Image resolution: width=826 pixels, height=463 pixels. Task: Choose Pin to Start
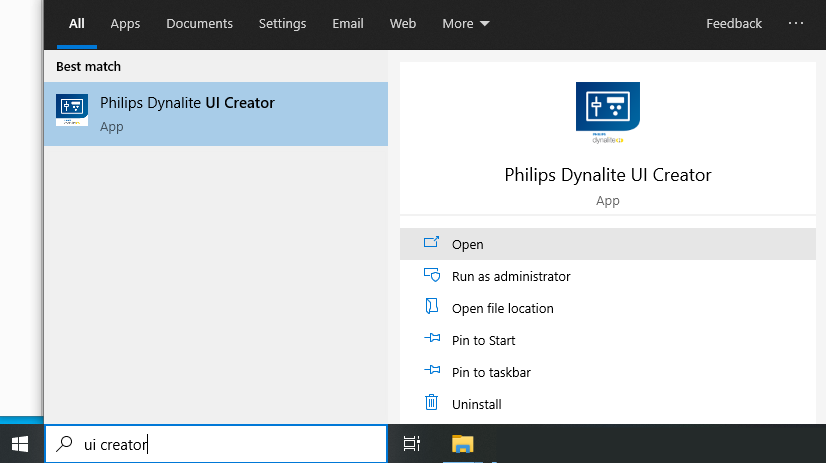[x=608, y=340]
